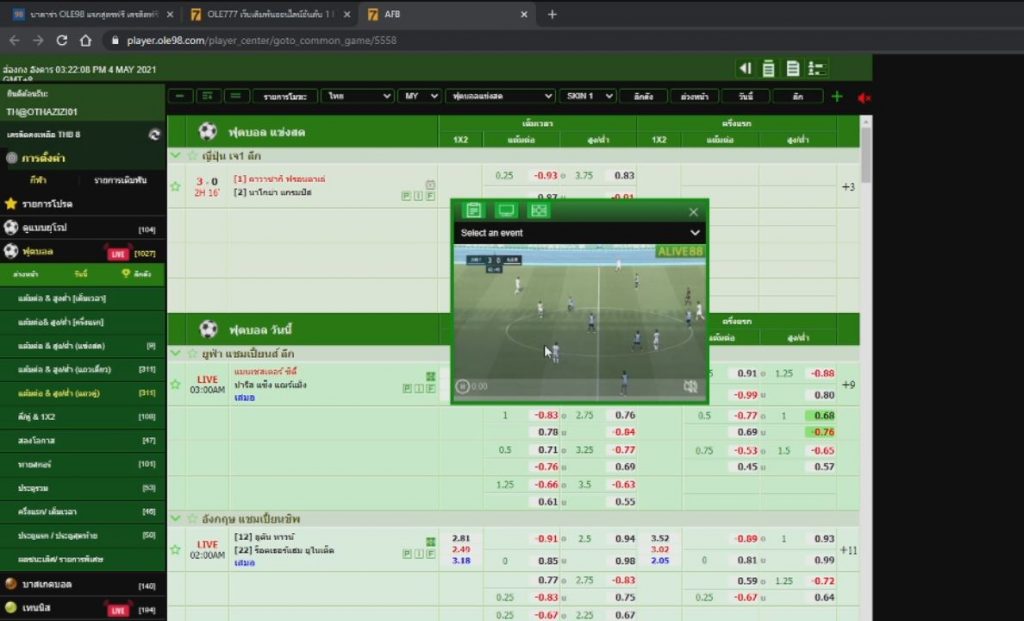Open the green stats icon on the Manchester City row
The height and width of the screenshot is (621, 1024).
pyautogui.click(x=430, y=376)
